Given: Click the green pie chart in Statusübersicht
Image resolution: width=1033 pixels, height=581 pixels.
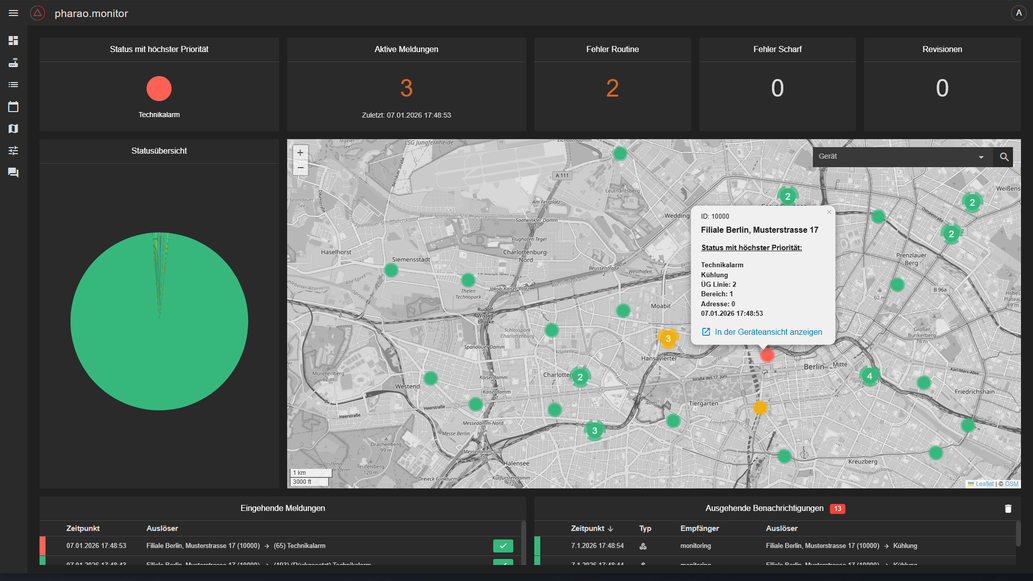Looking at the screenshot, I should [x=159, y=321].
